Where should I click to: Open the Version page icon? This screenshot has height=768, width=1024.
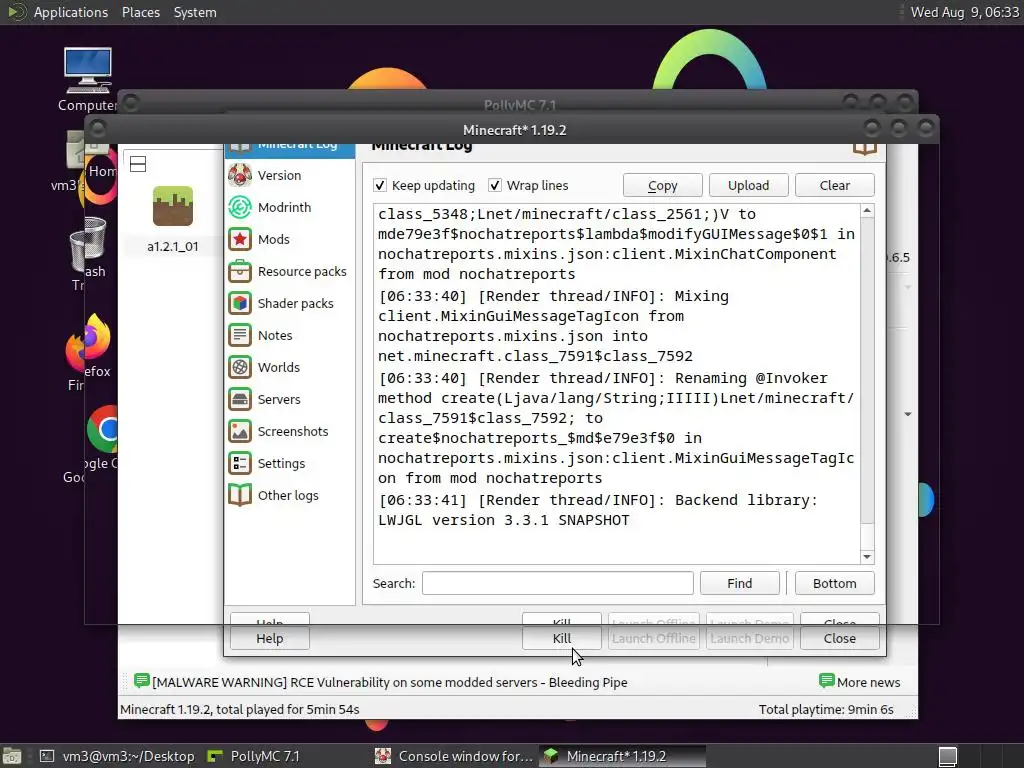click(x=240, y=175)
